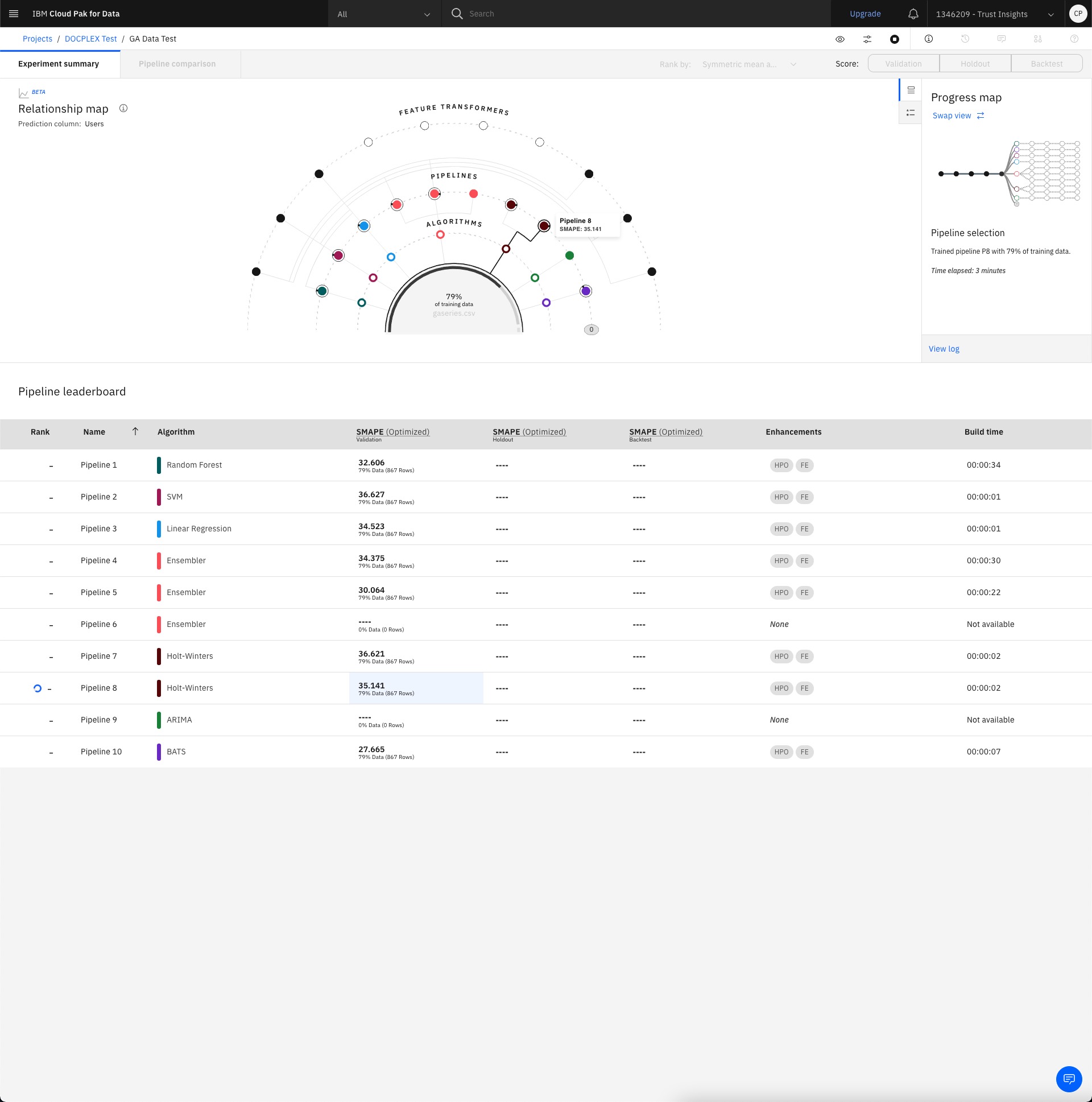Click the HPO tag for Pipeline 2
The width and height of the screenshot is (1092, 1102).
[x=781, y=497]
